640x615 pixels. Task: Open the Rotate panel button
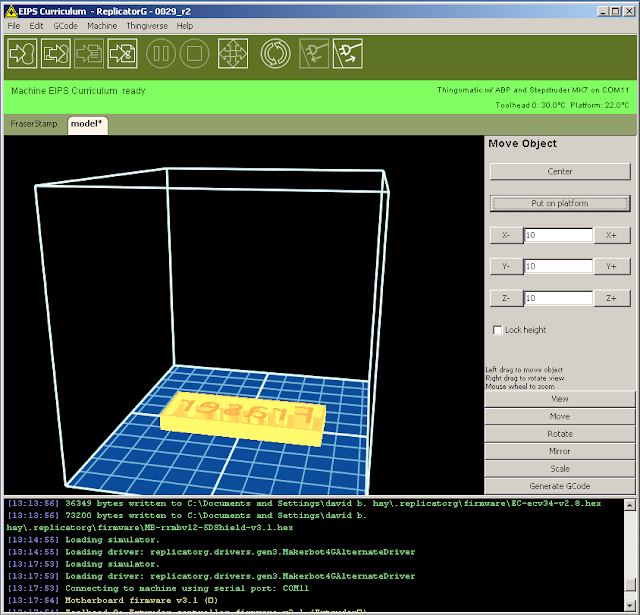560,434
